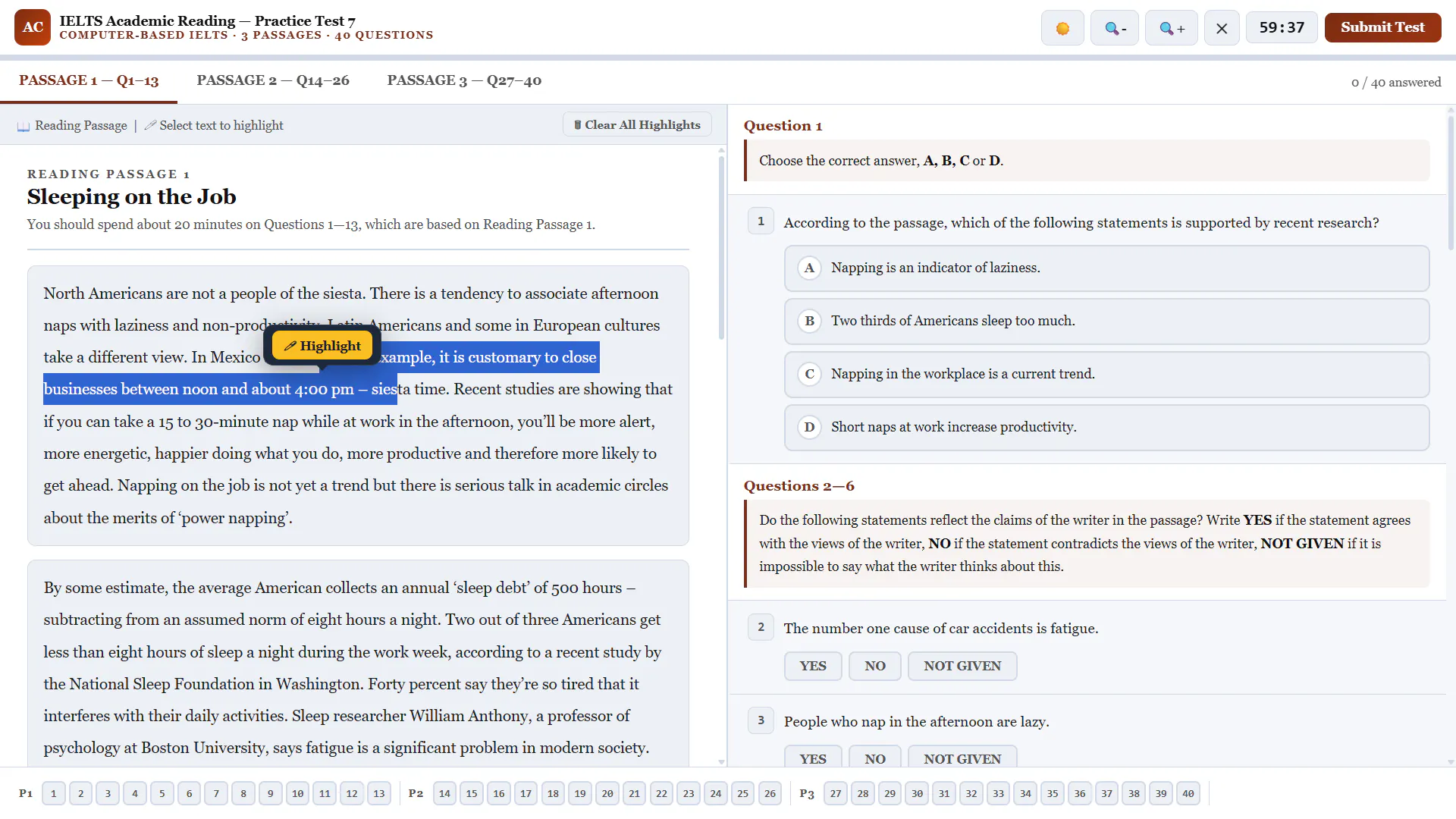Select option A: Napping is an indicator of laziness
1456x819 pixels.
[1106, 268]
